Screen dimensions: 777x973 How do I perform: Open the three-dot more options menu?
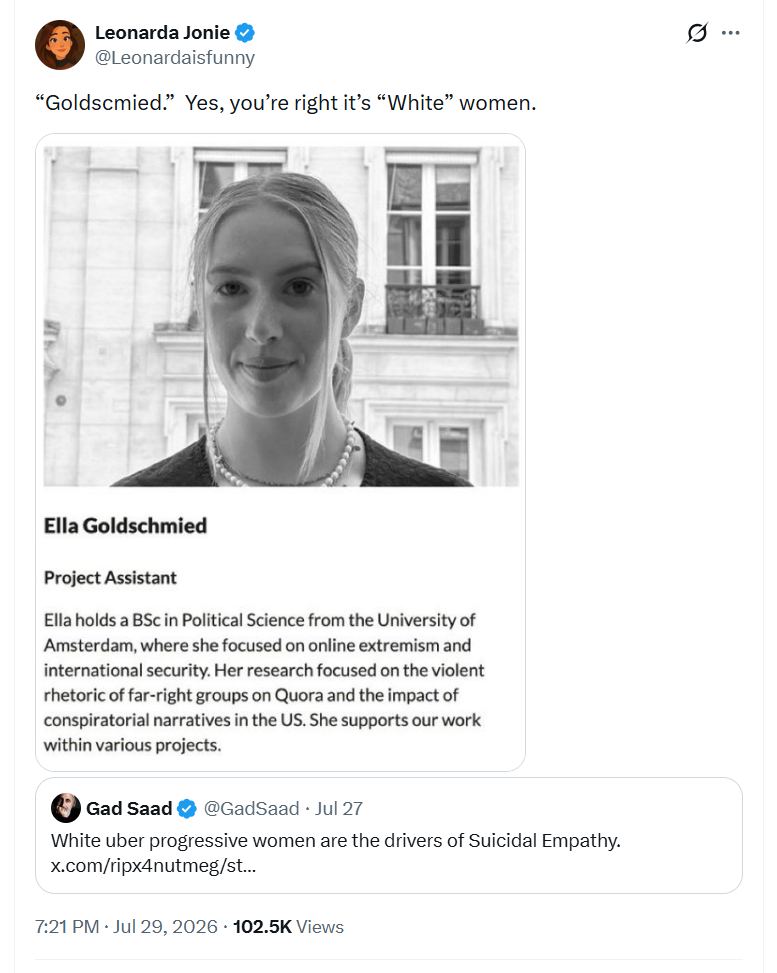[730, 33]
